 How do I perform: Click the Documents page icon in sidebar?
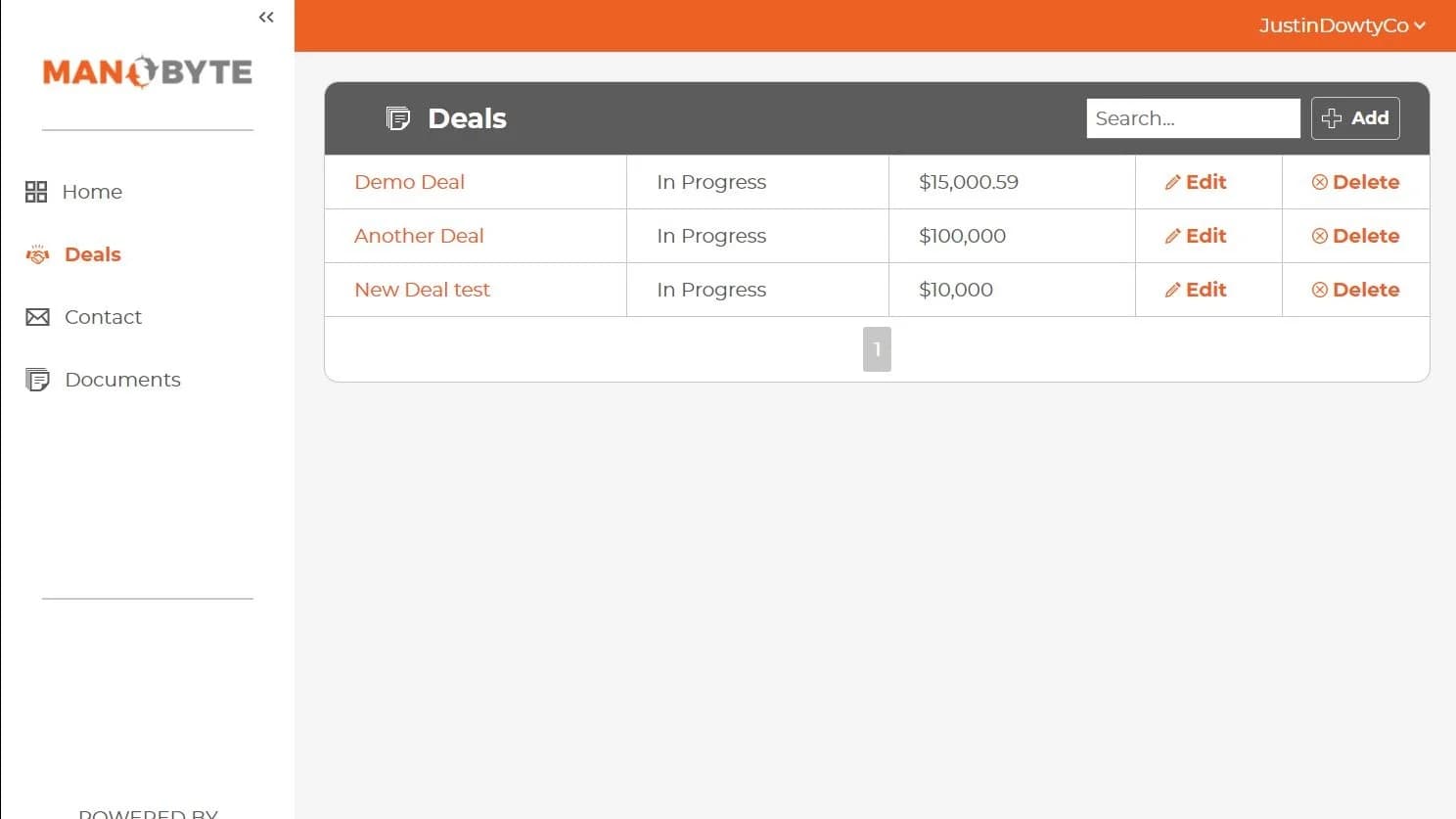click(x=36, y=380)
